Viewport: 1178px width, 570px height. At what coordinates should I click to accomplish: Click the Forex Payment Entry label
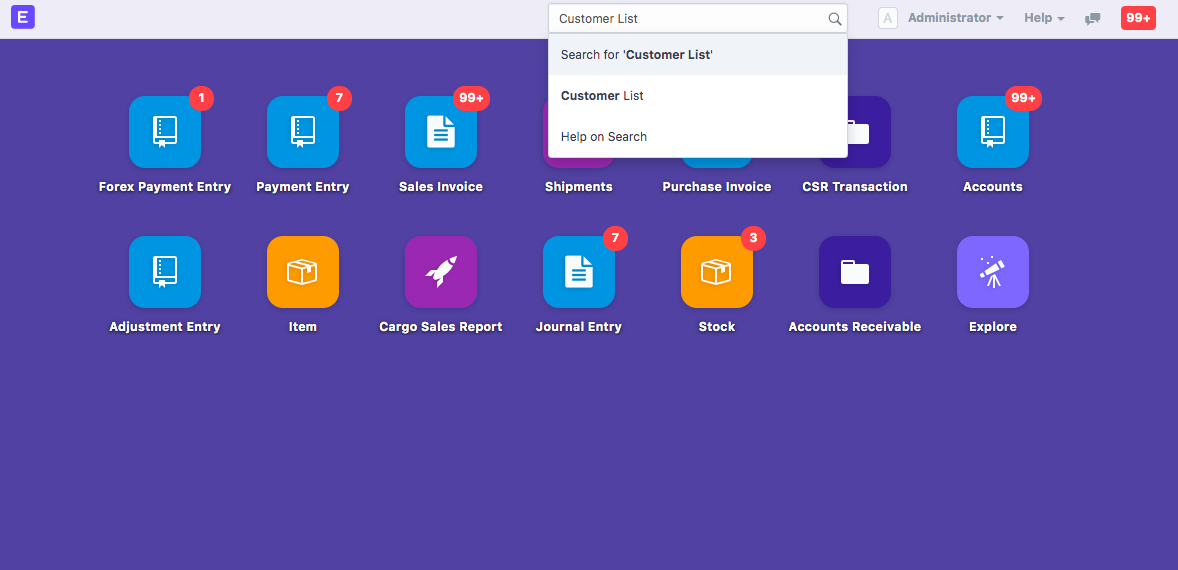[165, 187]
